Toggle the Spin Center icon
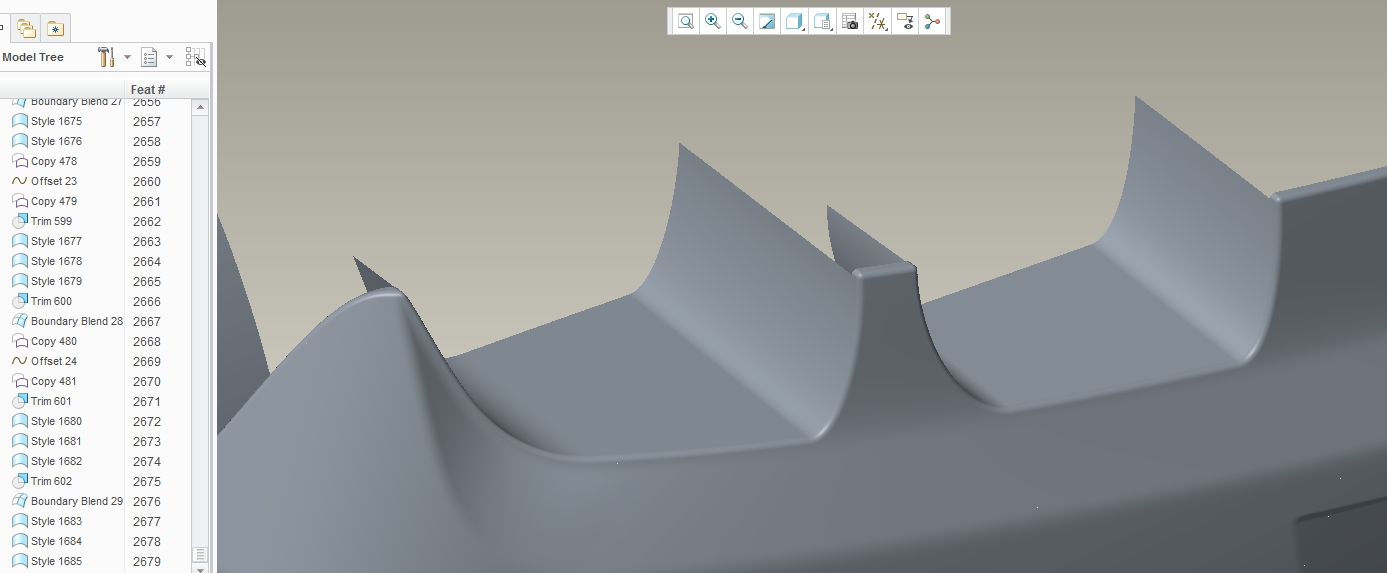The image size is (1387, 573). coord(933,21)
